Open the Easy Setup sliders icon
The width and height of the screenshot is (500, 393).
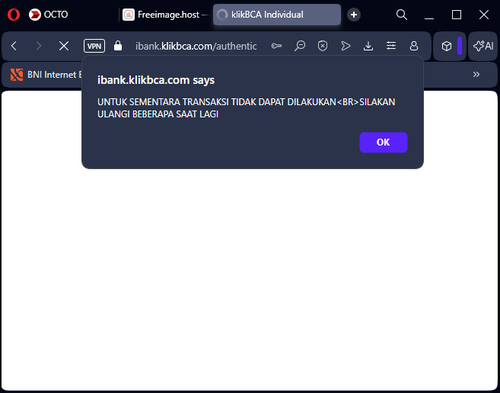click(x=391, y=46)
